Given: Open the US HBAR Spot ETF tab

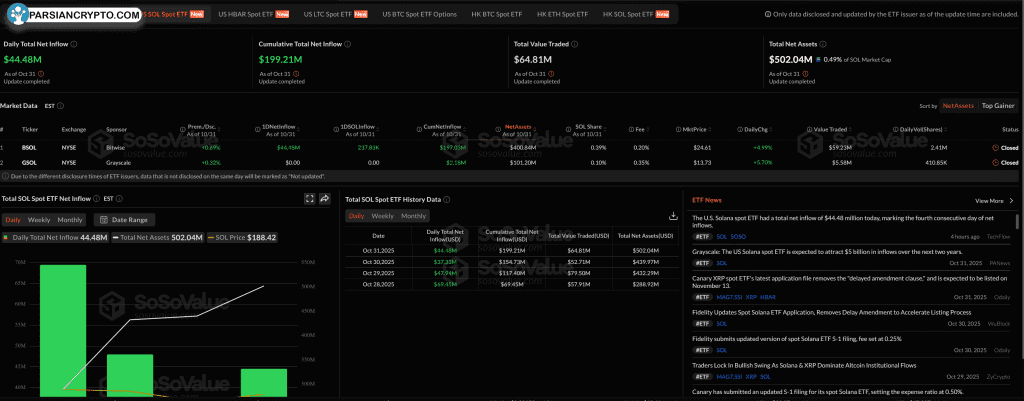Looking at the screenshot, I should tap(254, 14).
